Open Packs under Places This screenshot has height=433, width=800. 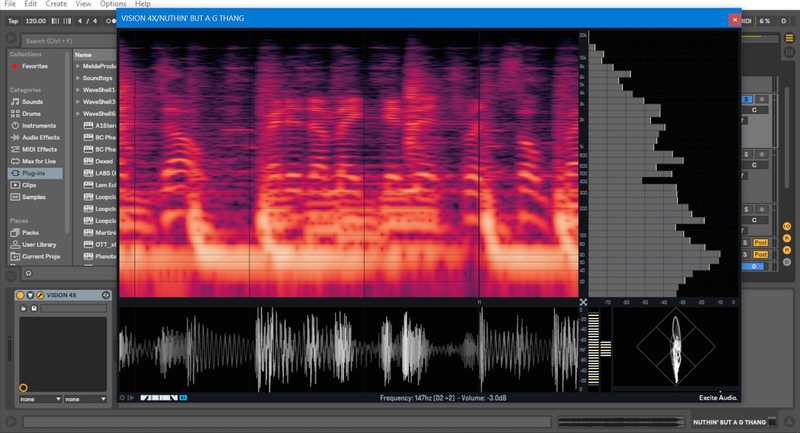(x=16, y=232)
